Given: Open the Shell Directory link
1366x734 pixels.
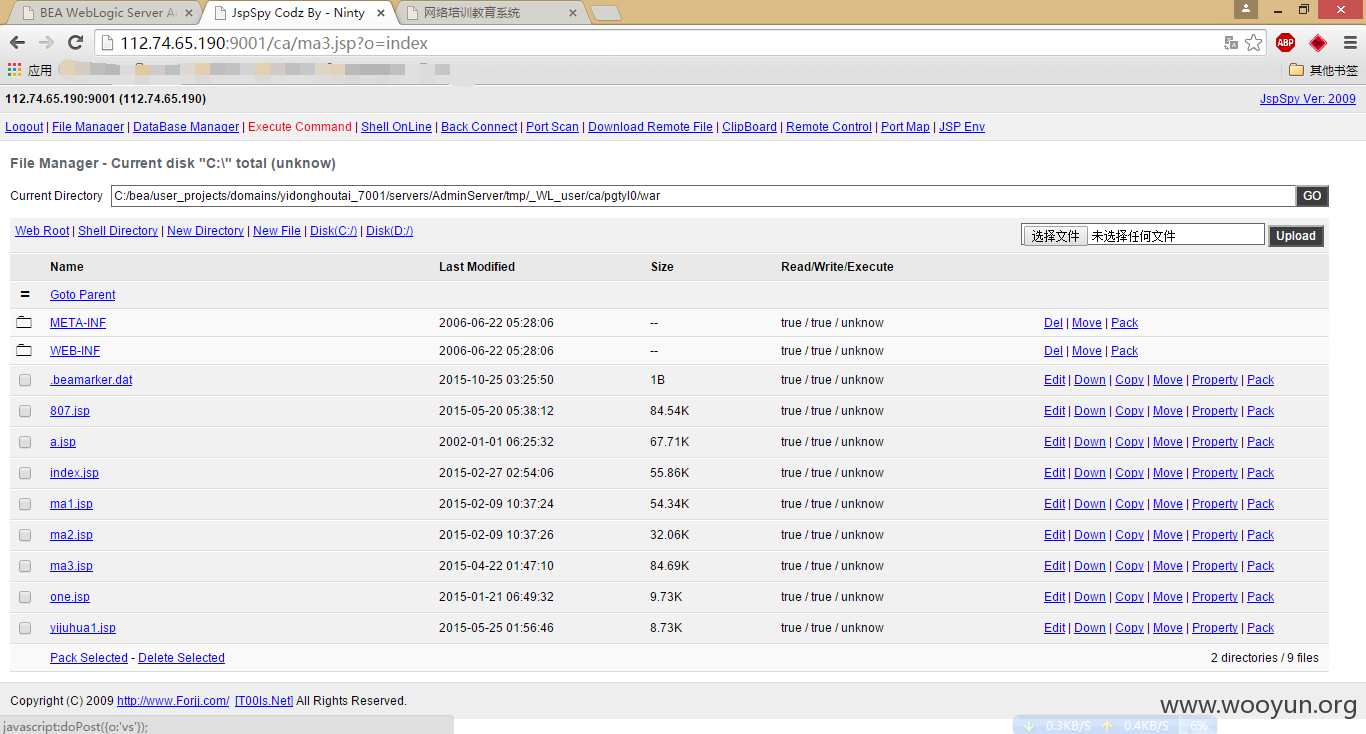Looking at the screenshot, I should (x=118, y=231).
